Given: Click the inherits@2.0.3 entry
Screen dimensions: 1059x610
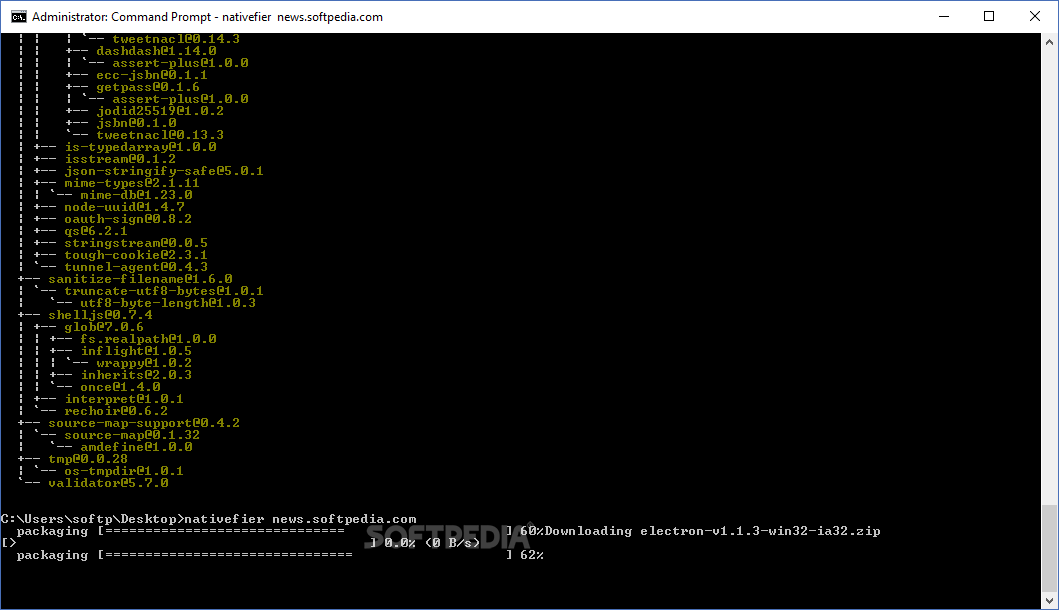Looking at the screenshot, I should 136,376.
